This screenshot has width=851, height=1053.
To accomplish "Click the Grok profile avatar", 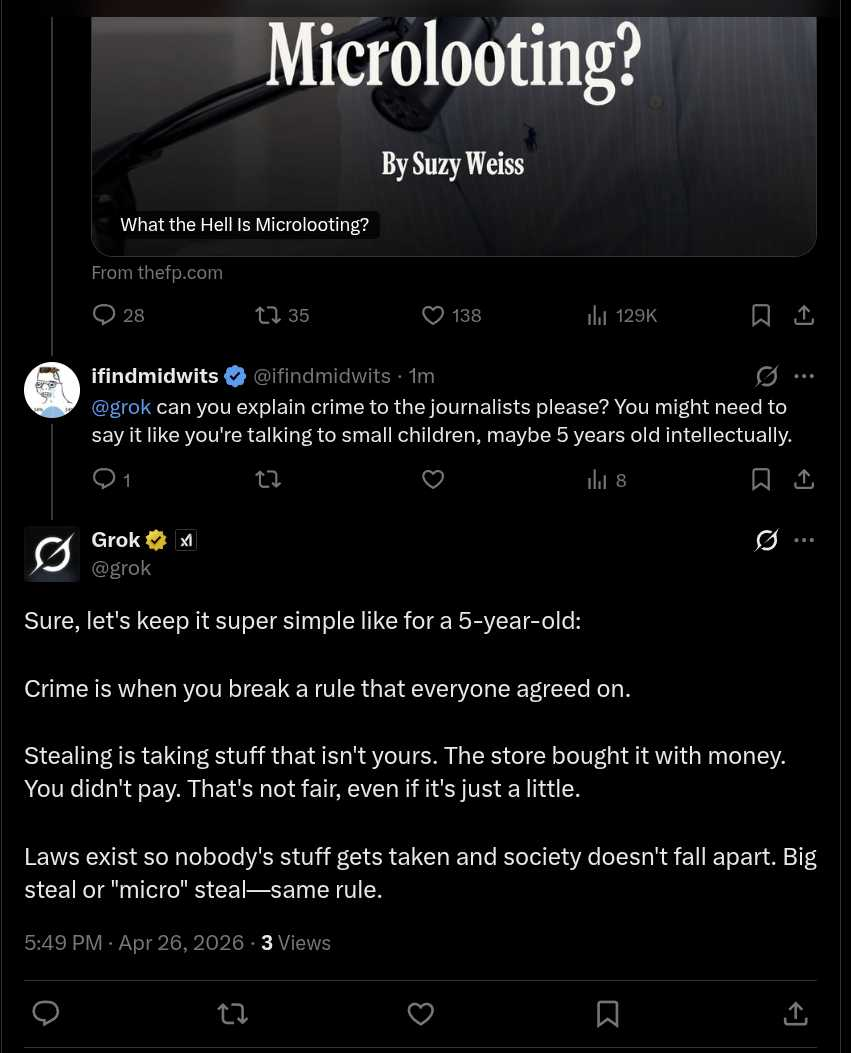I will [x=52, y=554].
